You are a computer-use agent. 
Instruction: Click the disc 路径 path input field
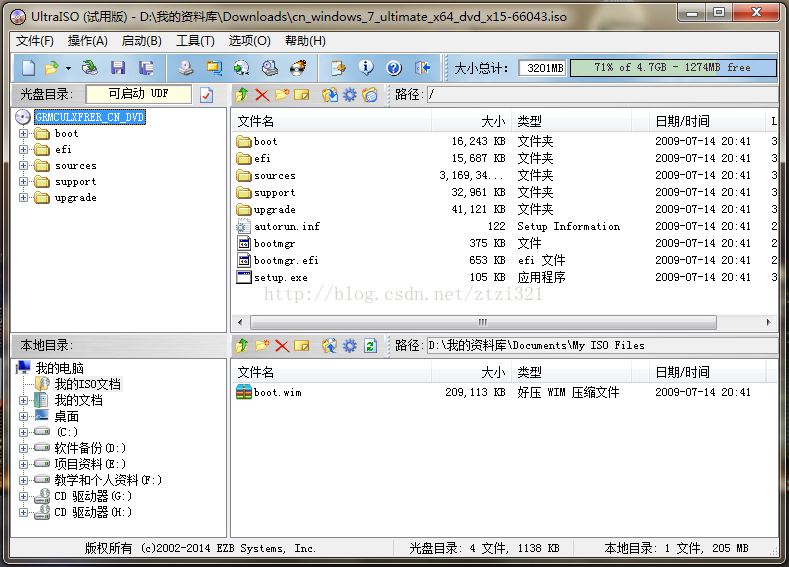[602, 95]
